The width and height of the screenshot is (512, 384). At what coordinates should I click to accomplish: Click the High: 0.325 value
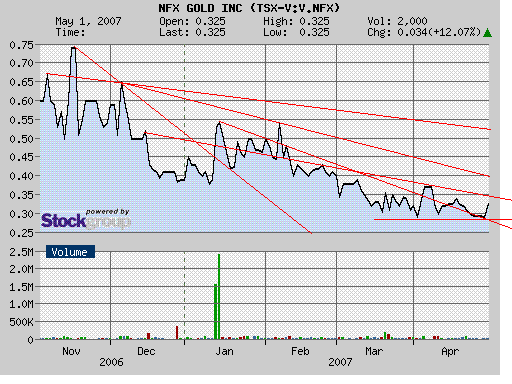pyautogui.click(x=296, y=21)
